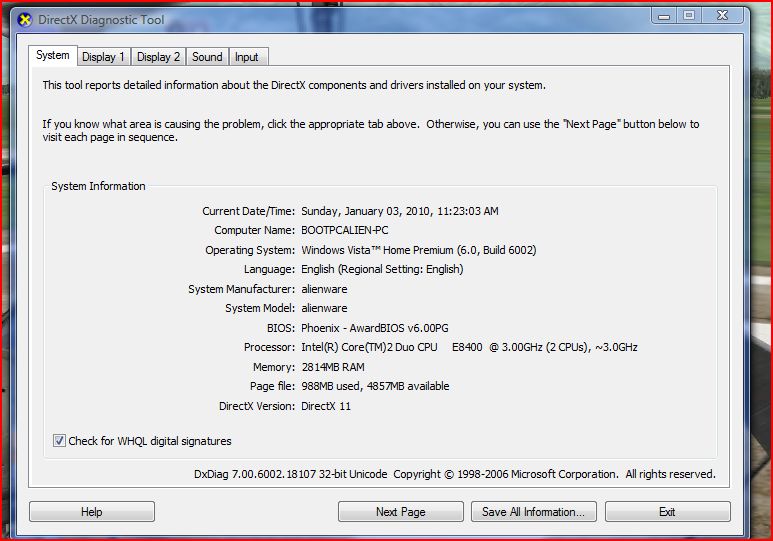Click the 'Operating System:' label
Image resolution: width=773 pixels, height=541 pixels.
click(x=250, y=250)
